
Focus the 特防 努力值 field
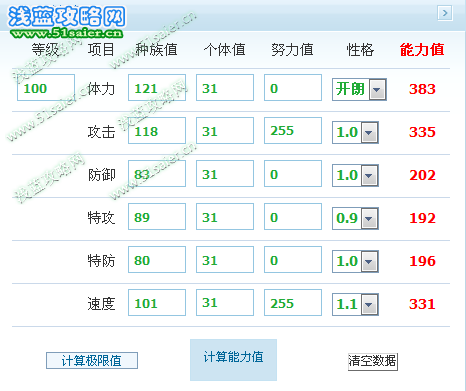point(293,260)
